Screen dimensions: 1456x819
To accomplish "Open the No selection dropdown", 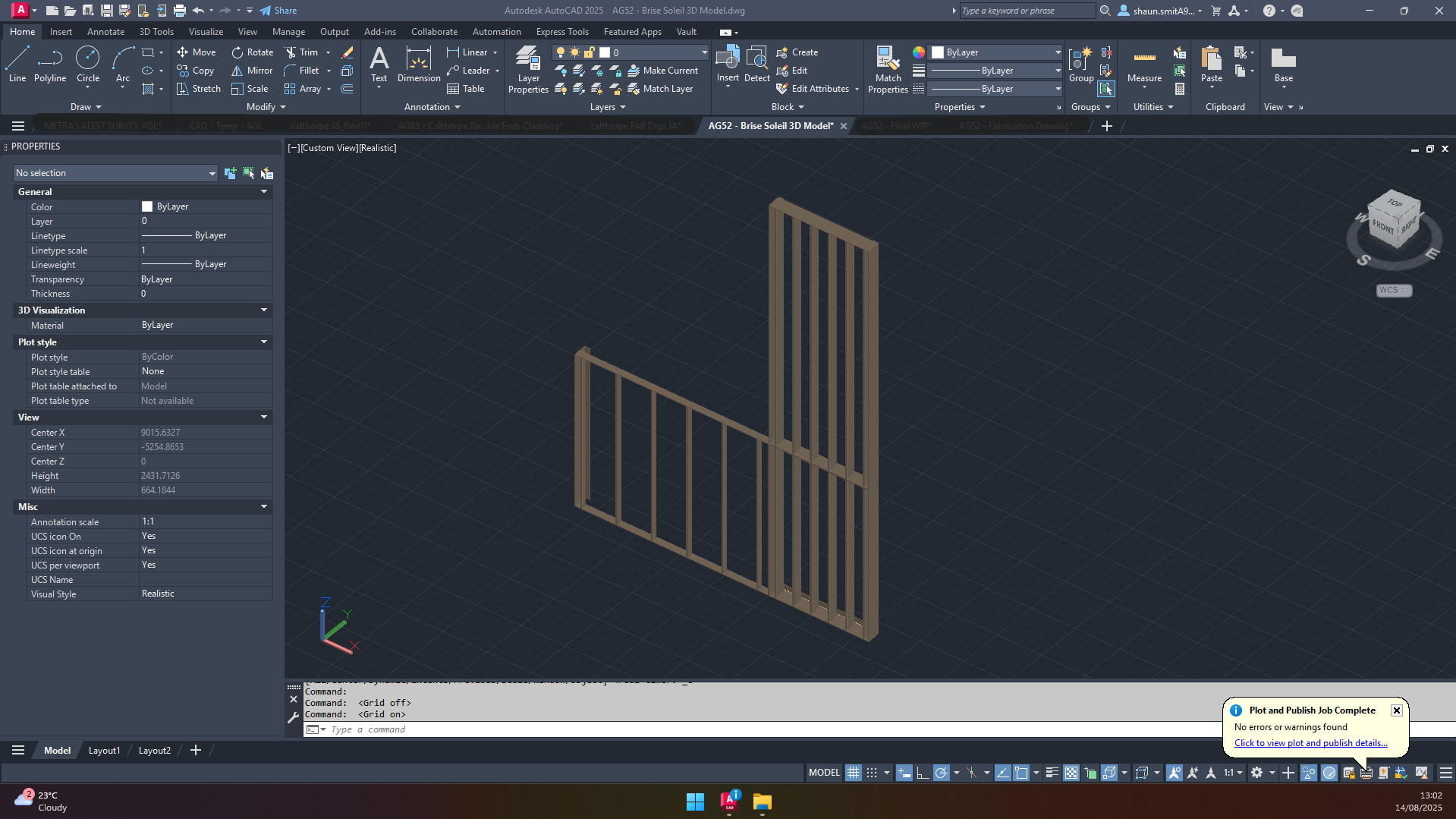I will pos(115,173).
